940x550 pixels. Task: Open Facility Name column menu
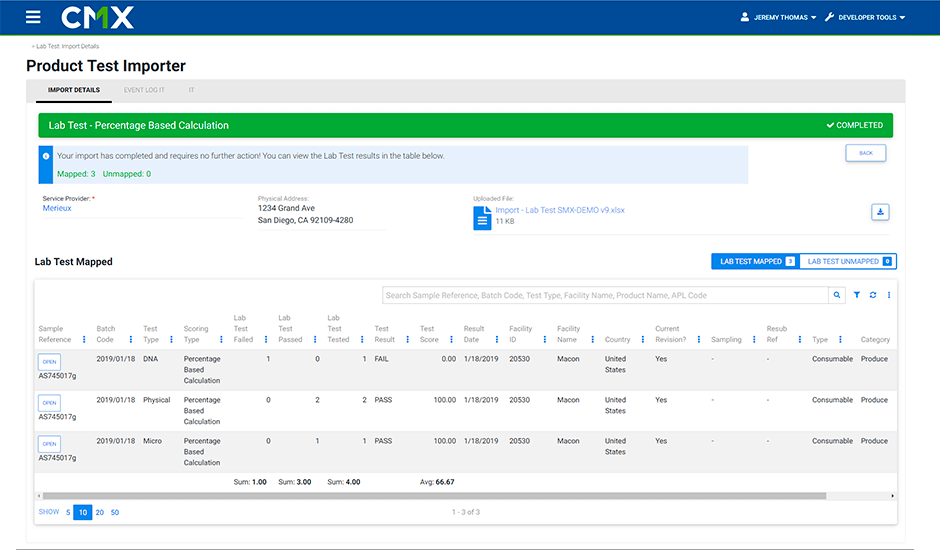click(x=592, y=339)
